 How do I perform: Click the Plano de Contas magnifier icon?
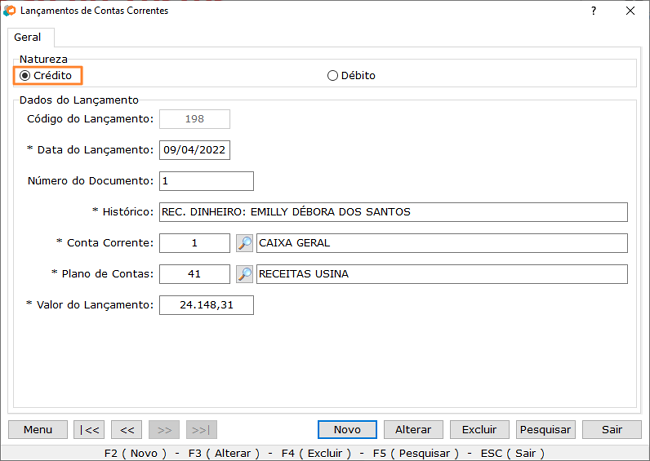(x=245, y=274)
